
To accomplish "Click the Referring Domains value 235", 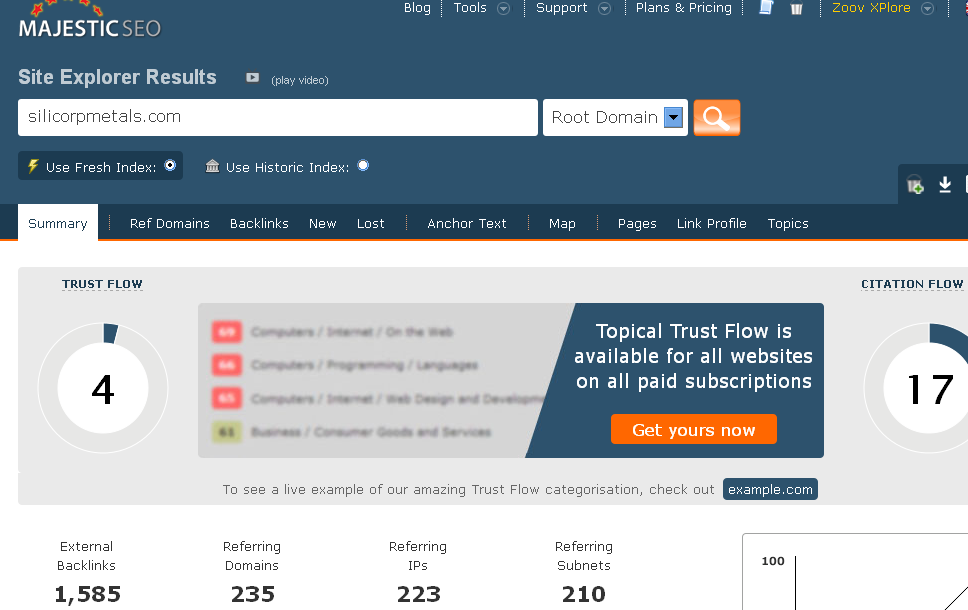I will pos(252,594).
